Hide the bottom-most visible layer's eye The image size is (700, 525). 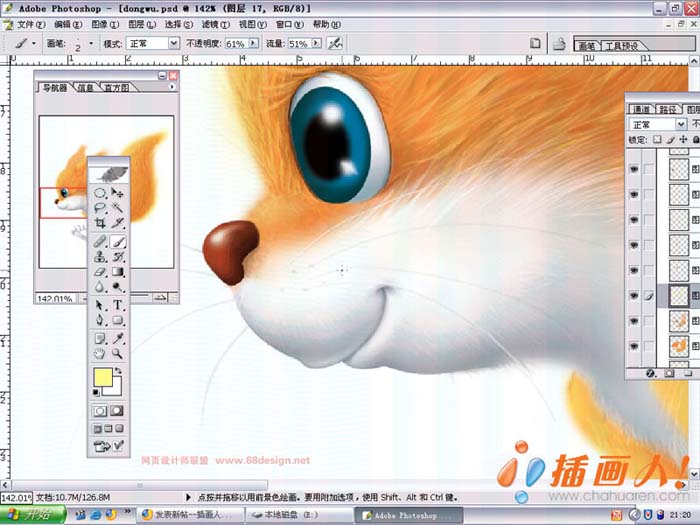pos(634,346)
